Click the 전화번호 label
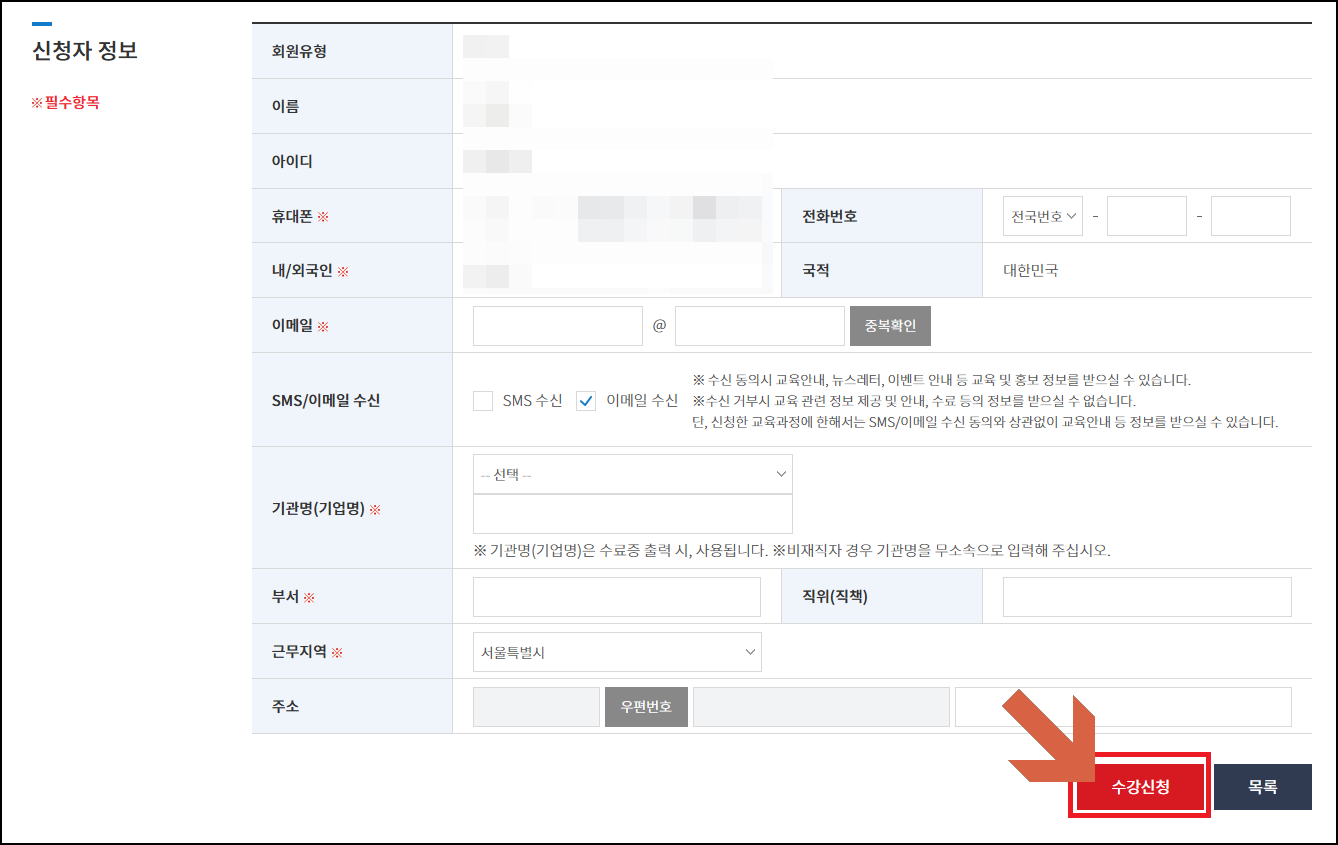This screenshot has width=1338, height=845. pyautogui.click(x=829, y=216)
